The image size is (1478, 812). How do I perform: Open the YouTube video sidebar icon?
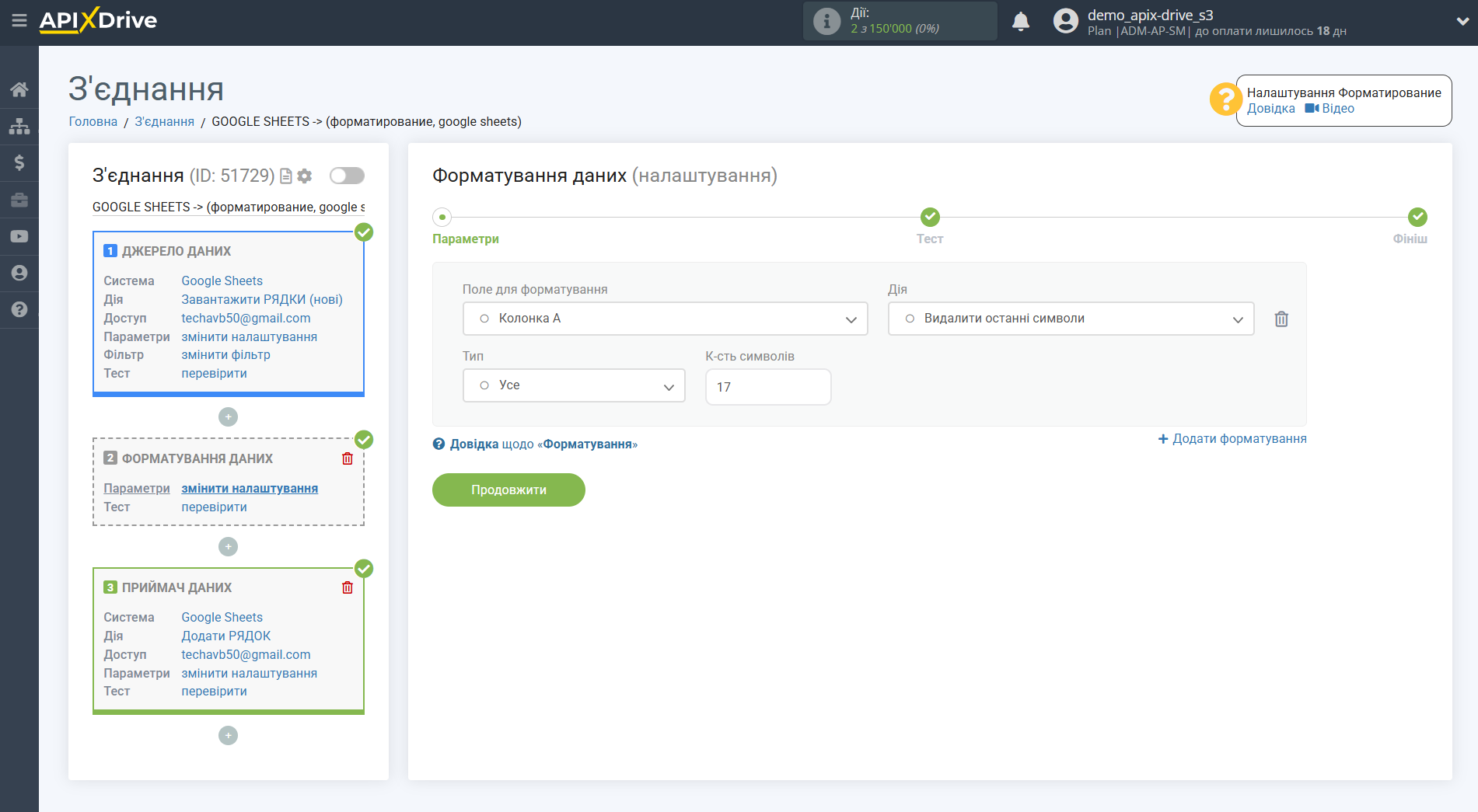click(x=19, y=236)
